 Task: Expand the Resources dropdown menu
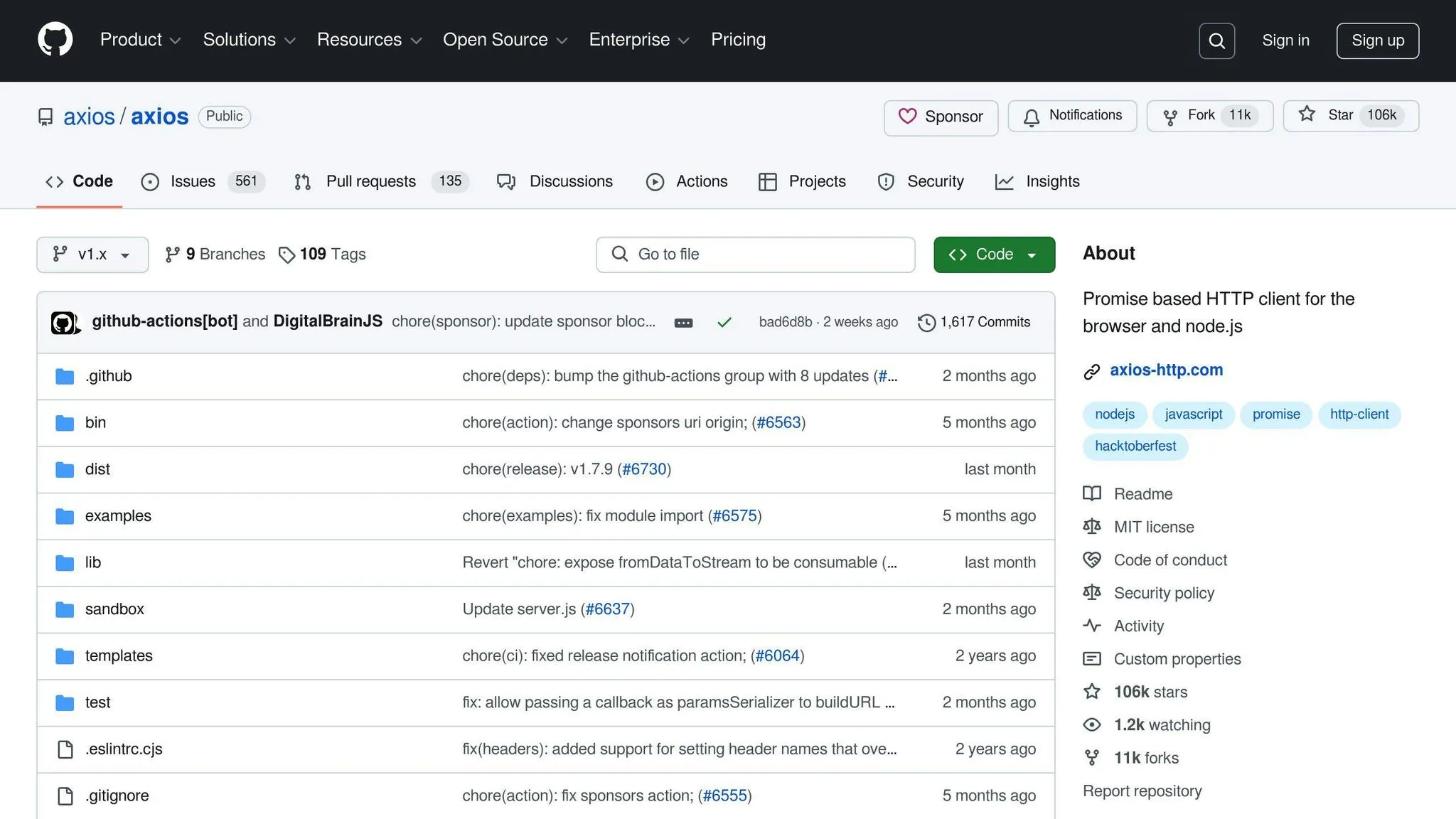coord(370,40)
